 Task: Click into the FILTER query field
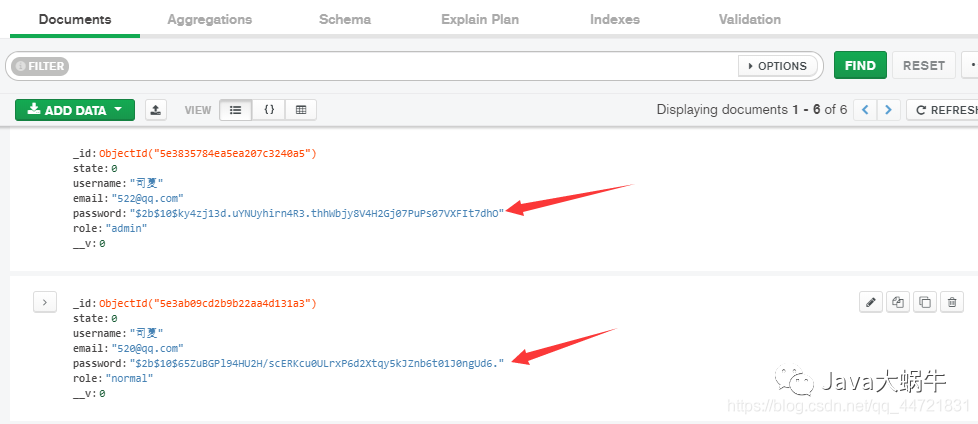[400, 66]
